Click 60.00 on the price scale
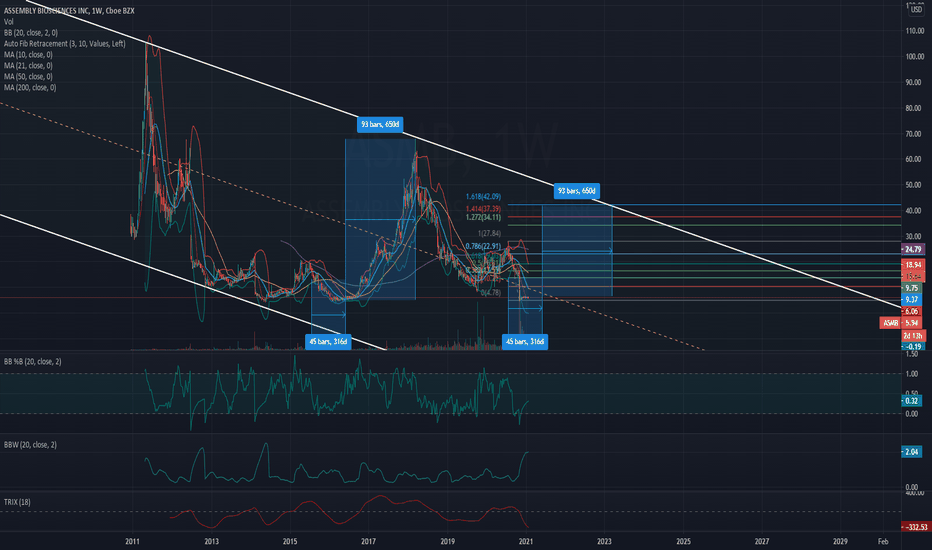The height and width of the screenshot is (550, 932). pyautogui.click(x=914, y=159)
